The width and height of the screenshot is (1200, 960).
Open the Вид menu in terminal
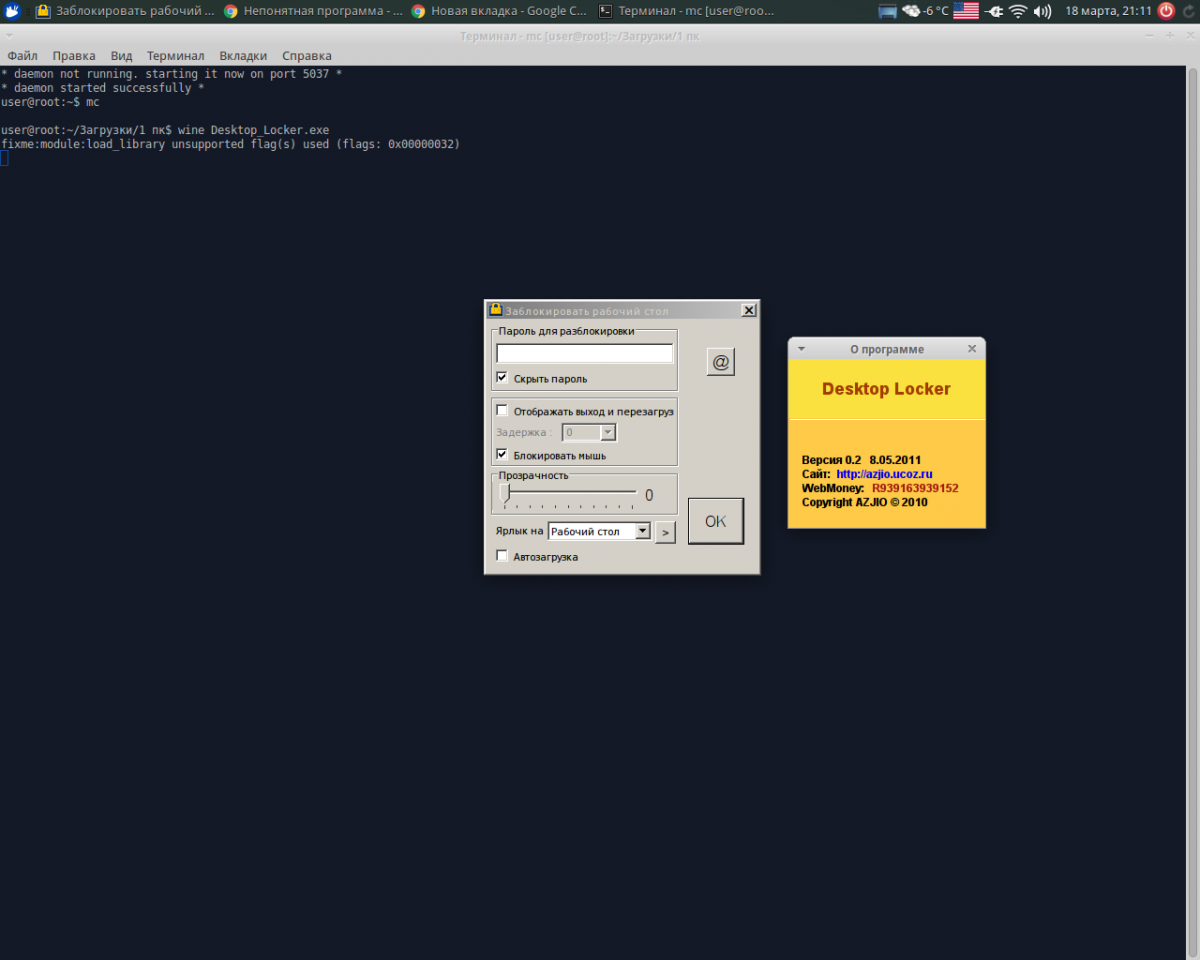121,56
